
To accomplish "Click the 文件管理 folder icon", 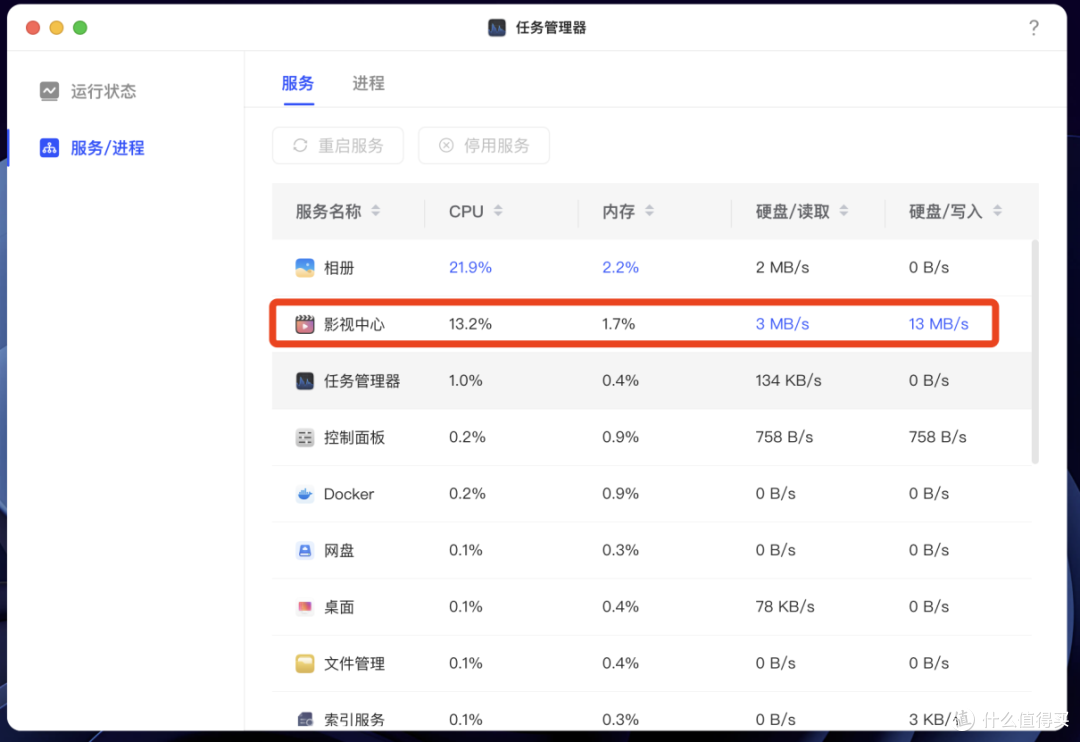I will pyautogui.click(x=304, y=663).
